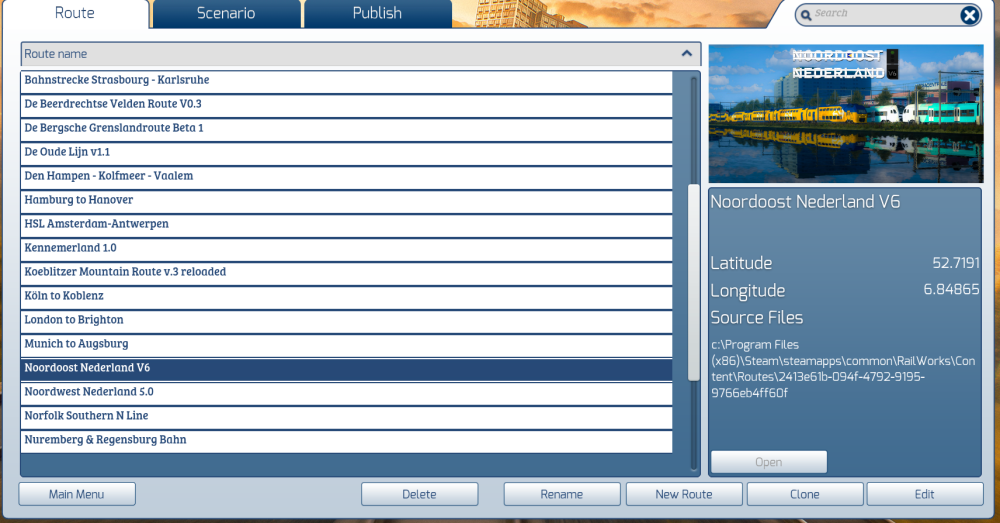
Task: Click the Rename button
Action: [x=561, y=494]
